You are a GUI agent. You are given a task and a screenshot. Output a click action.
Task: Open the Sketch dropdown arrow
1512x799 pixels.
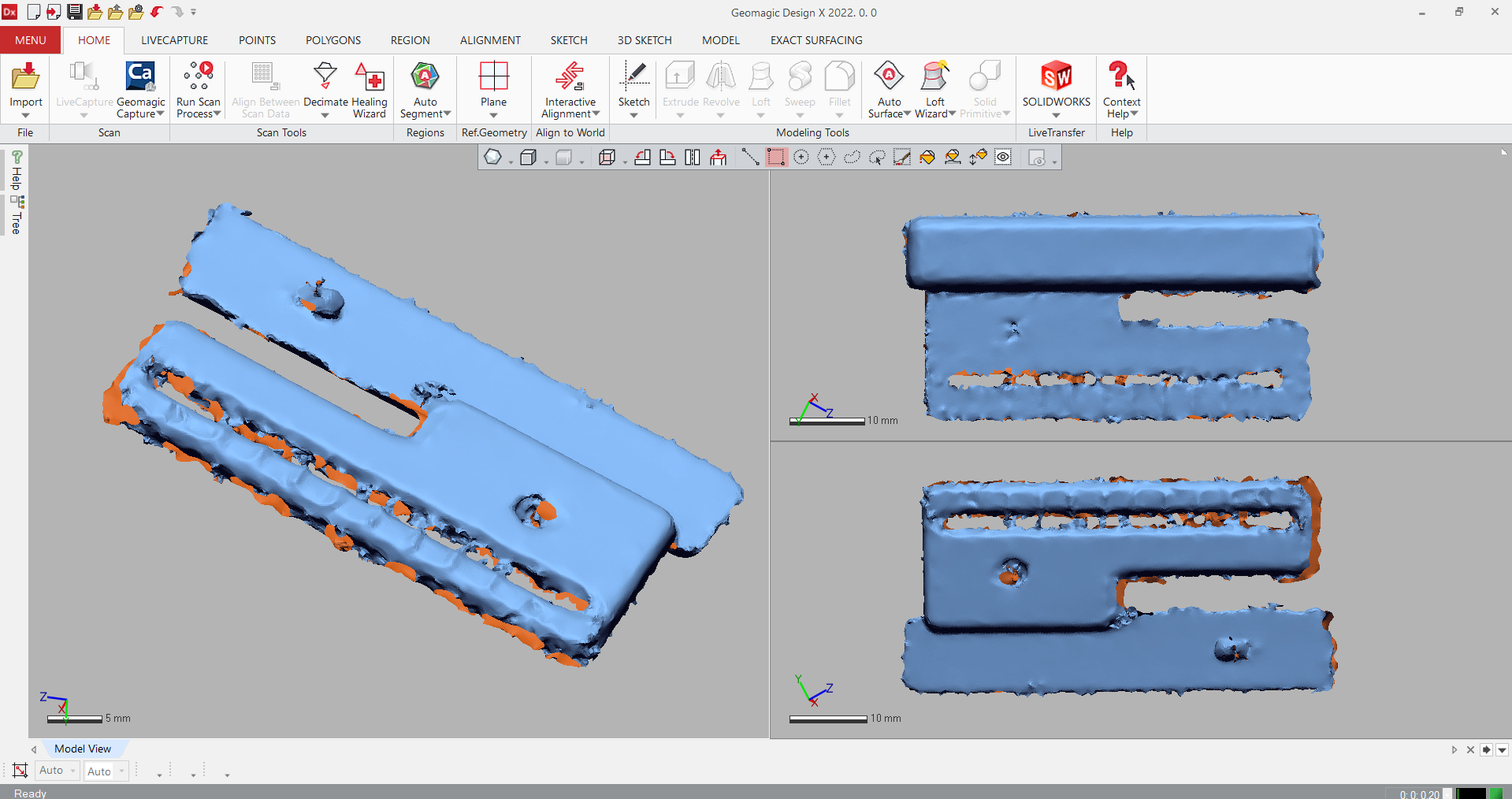(633, 116)
